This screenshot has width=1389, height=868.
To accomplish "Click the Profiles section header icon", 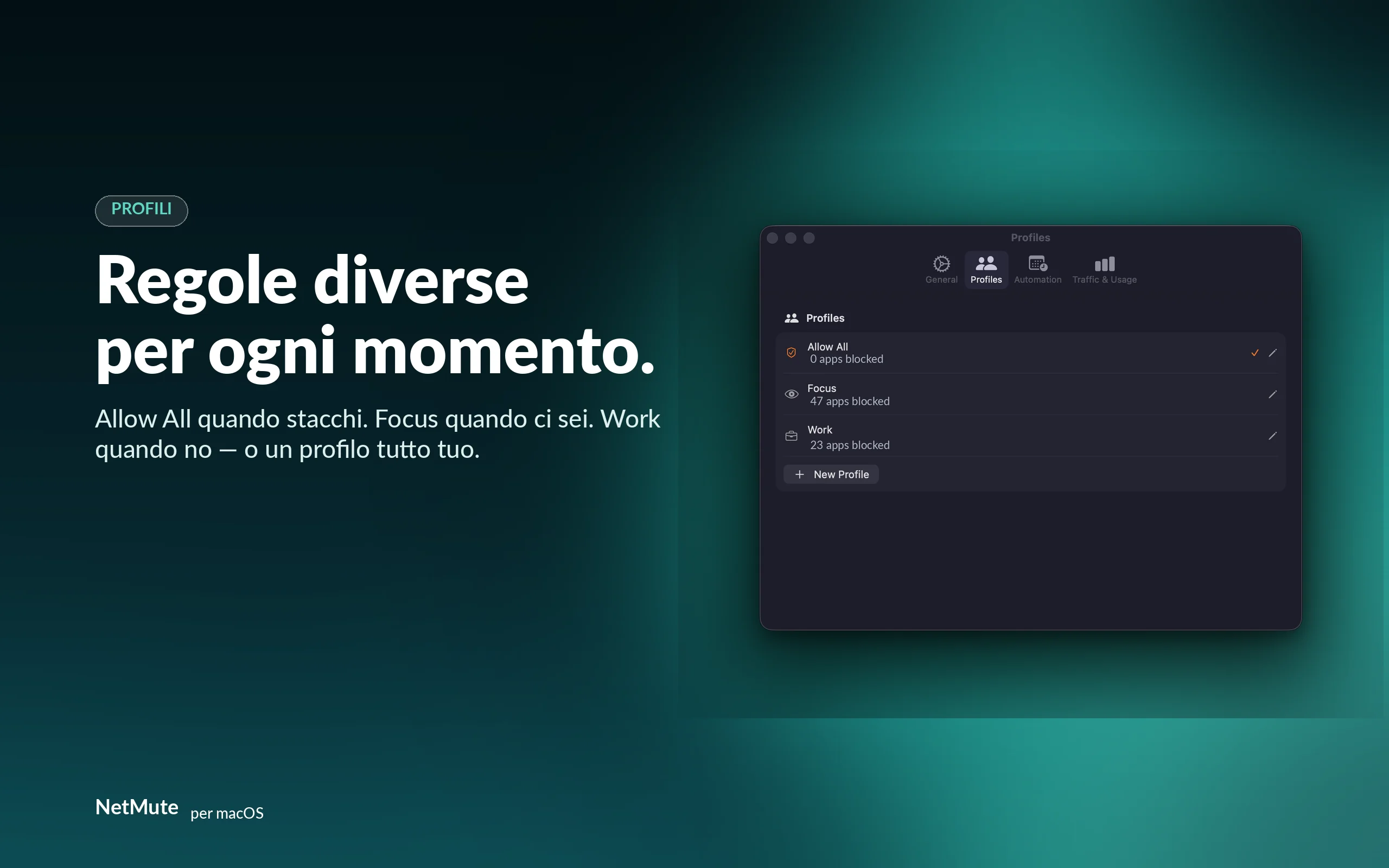I will pyautogui.click(x=792, y=318).
